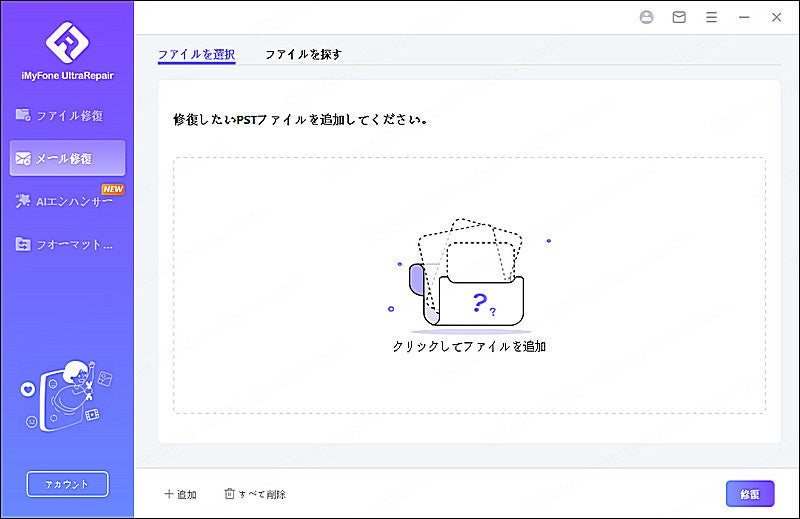This screenshot has width=800, height=519.
Task: Click the アカウント button
Action: coord(67,484)
